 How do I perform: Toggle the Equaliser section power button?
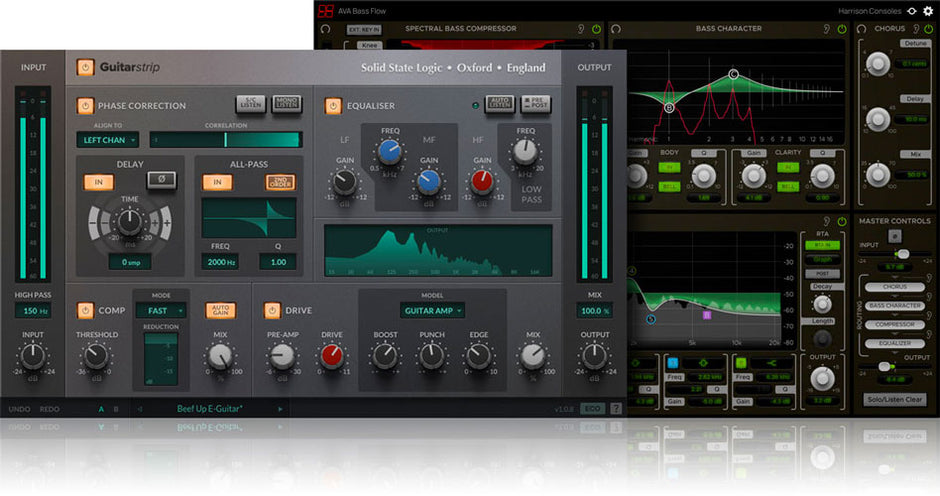[333, 106]
